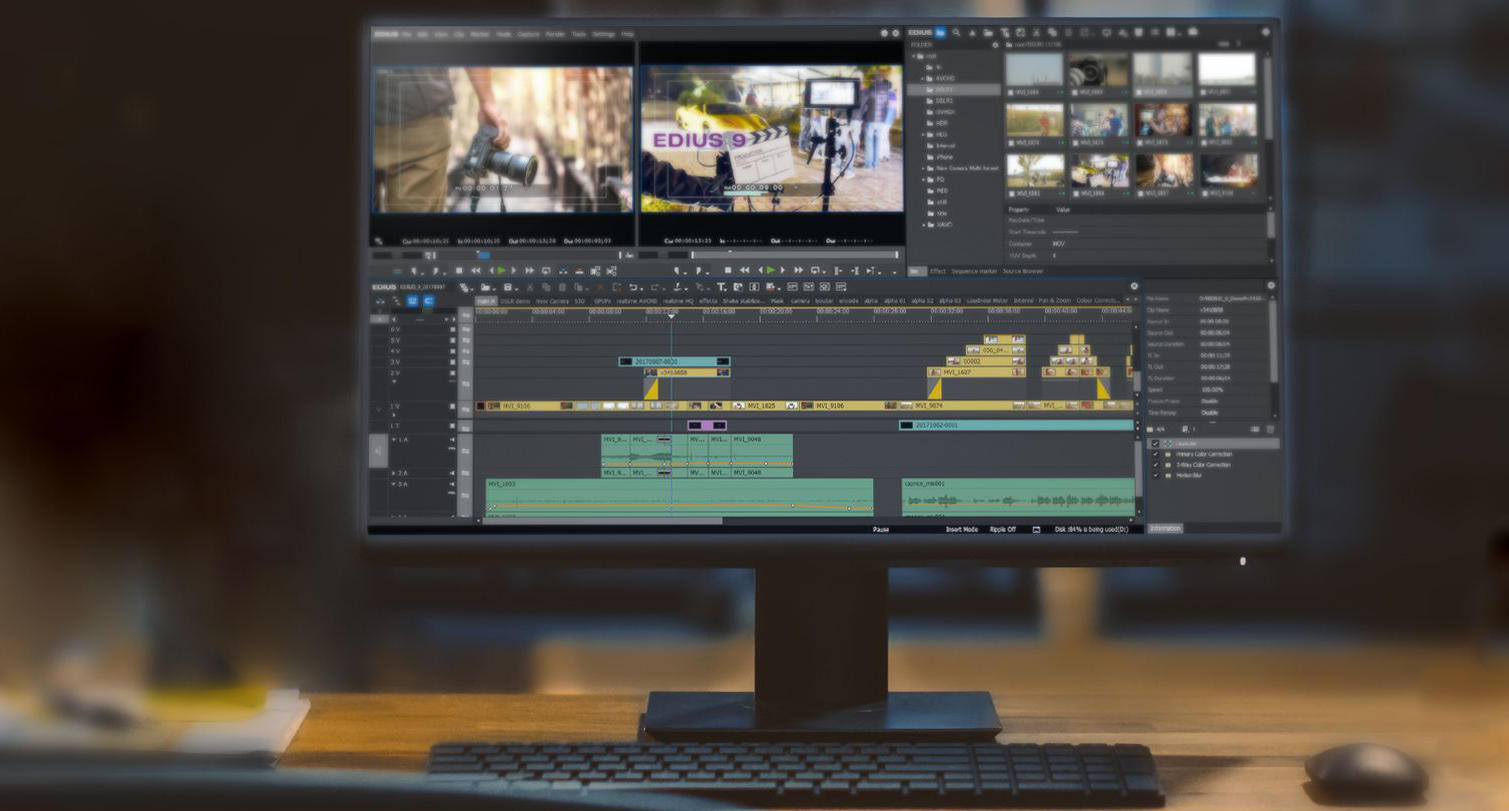Click Insert Mode in the status bar

(x=962, y=529)
